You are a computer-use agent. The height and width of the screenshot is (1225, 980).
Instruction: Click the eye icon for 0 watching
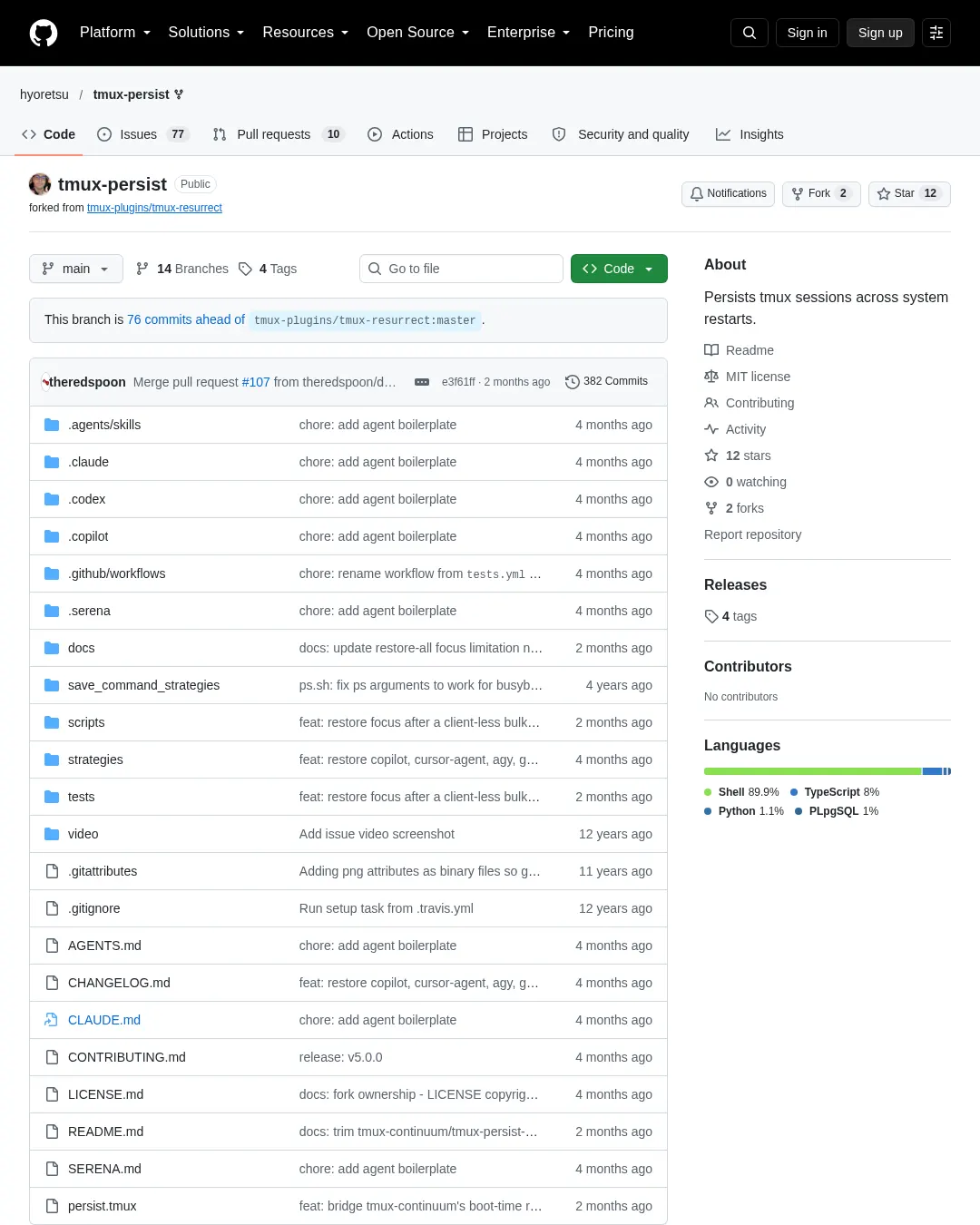(711, 482)
